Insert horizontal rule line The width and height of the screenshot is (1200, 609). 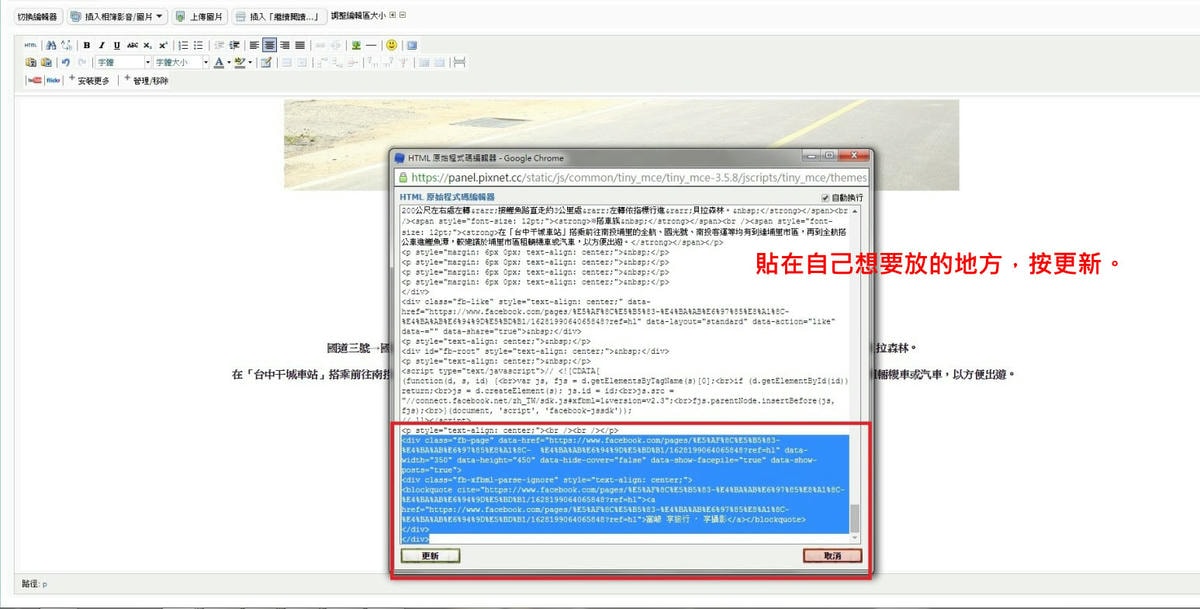pyautogui.click(x=371, y=45)
